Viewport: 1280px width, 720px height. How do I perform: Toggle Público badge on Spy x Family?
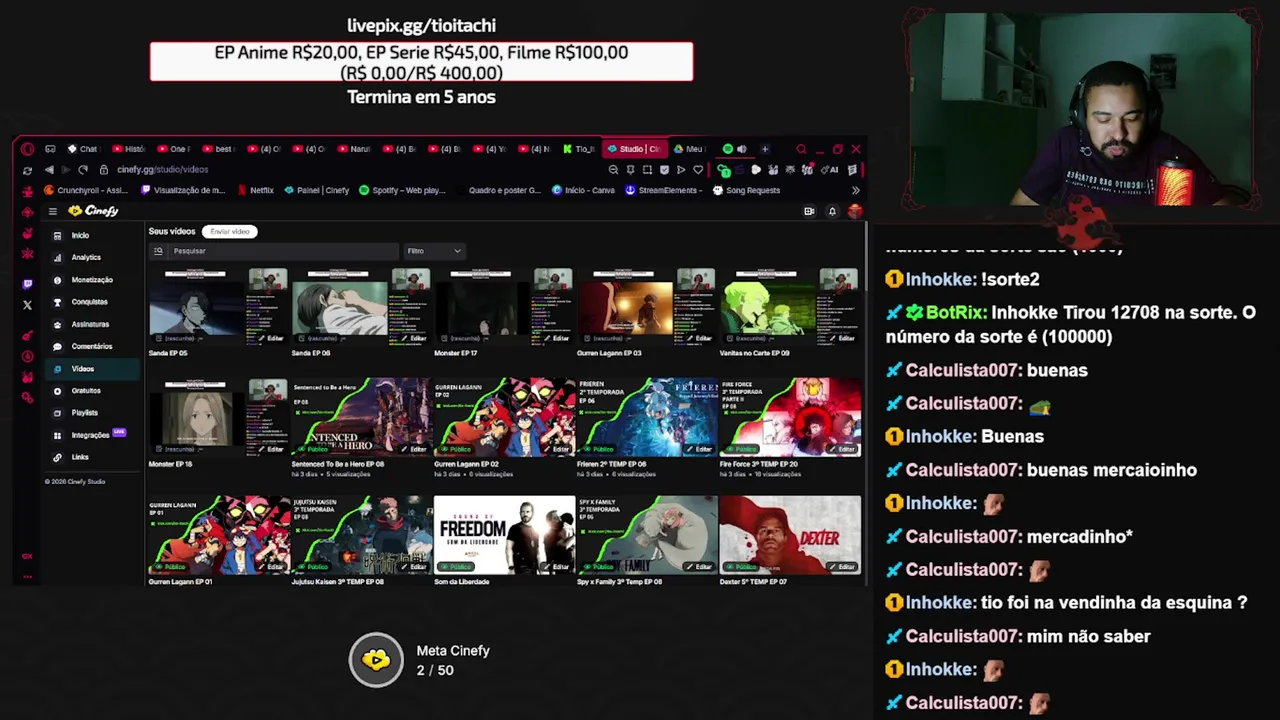(x=599, y=567)
